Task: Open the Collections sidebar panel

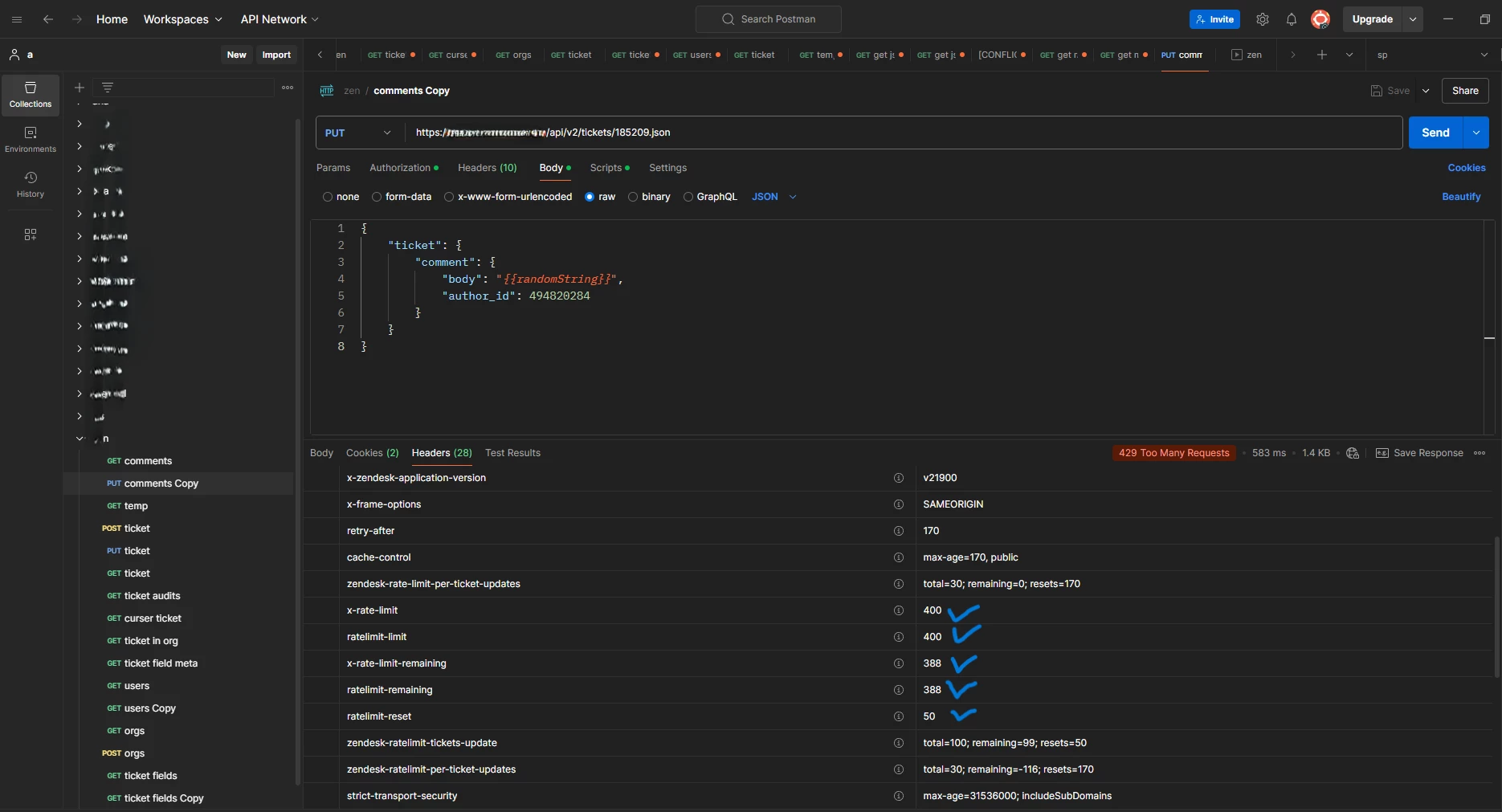Action: (31, 95)
